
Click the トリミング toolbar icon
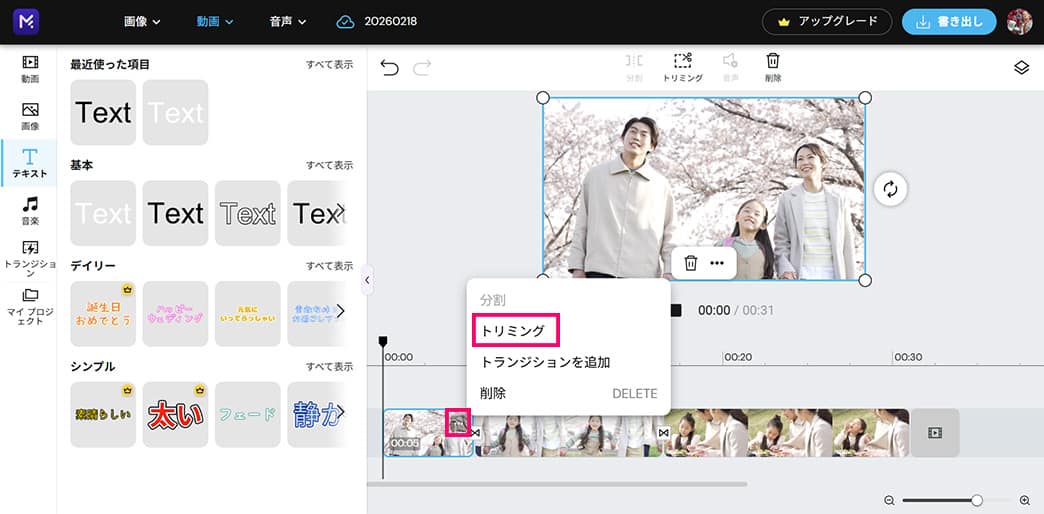point(682,67)
